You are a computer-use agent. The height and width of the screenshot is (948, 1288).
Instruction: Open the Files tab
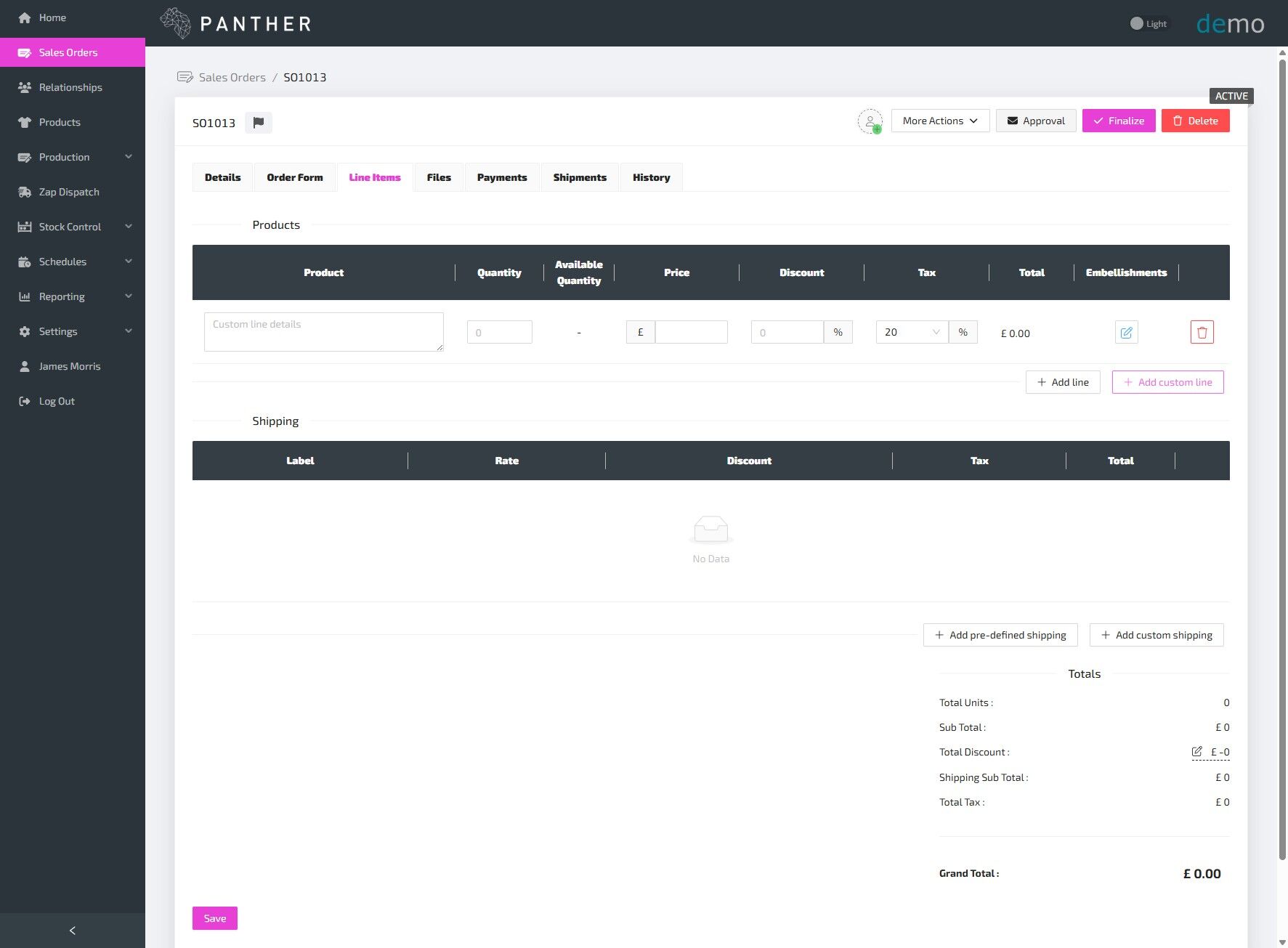[439, 177]
